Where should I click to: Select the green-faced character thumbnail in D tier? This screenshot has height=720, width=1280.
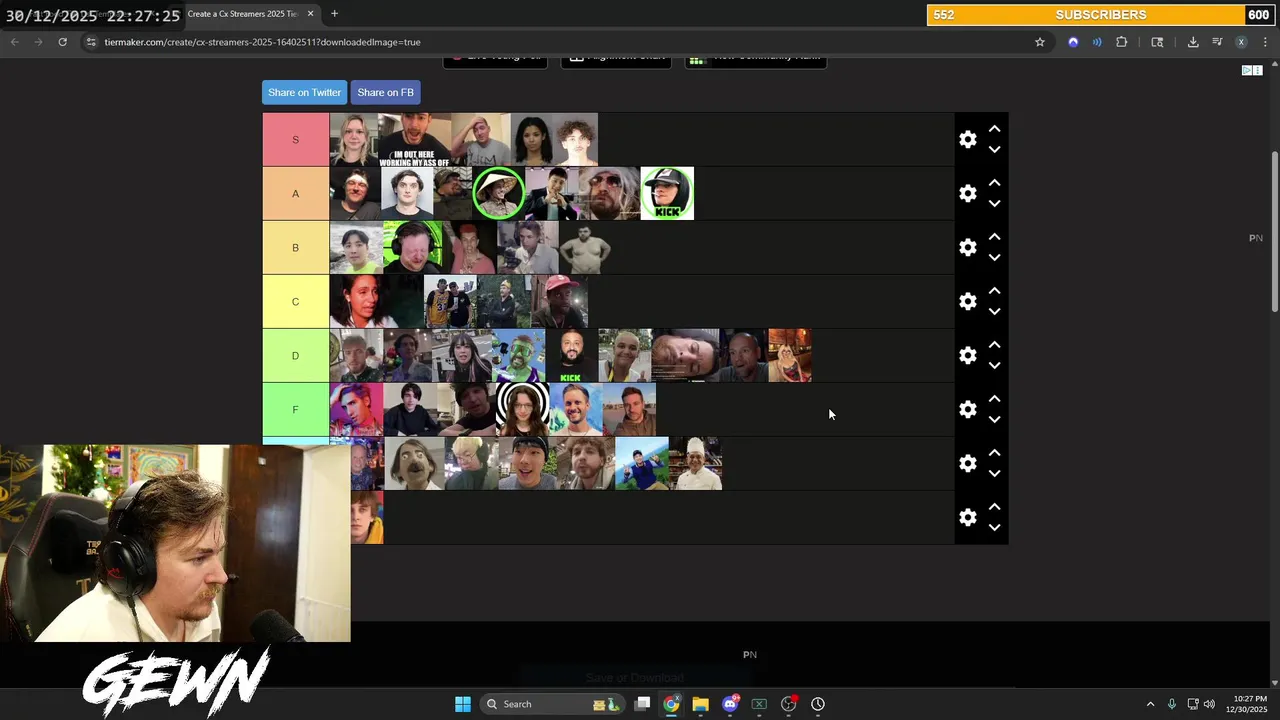pyautogui.click(x=518, y=355)
